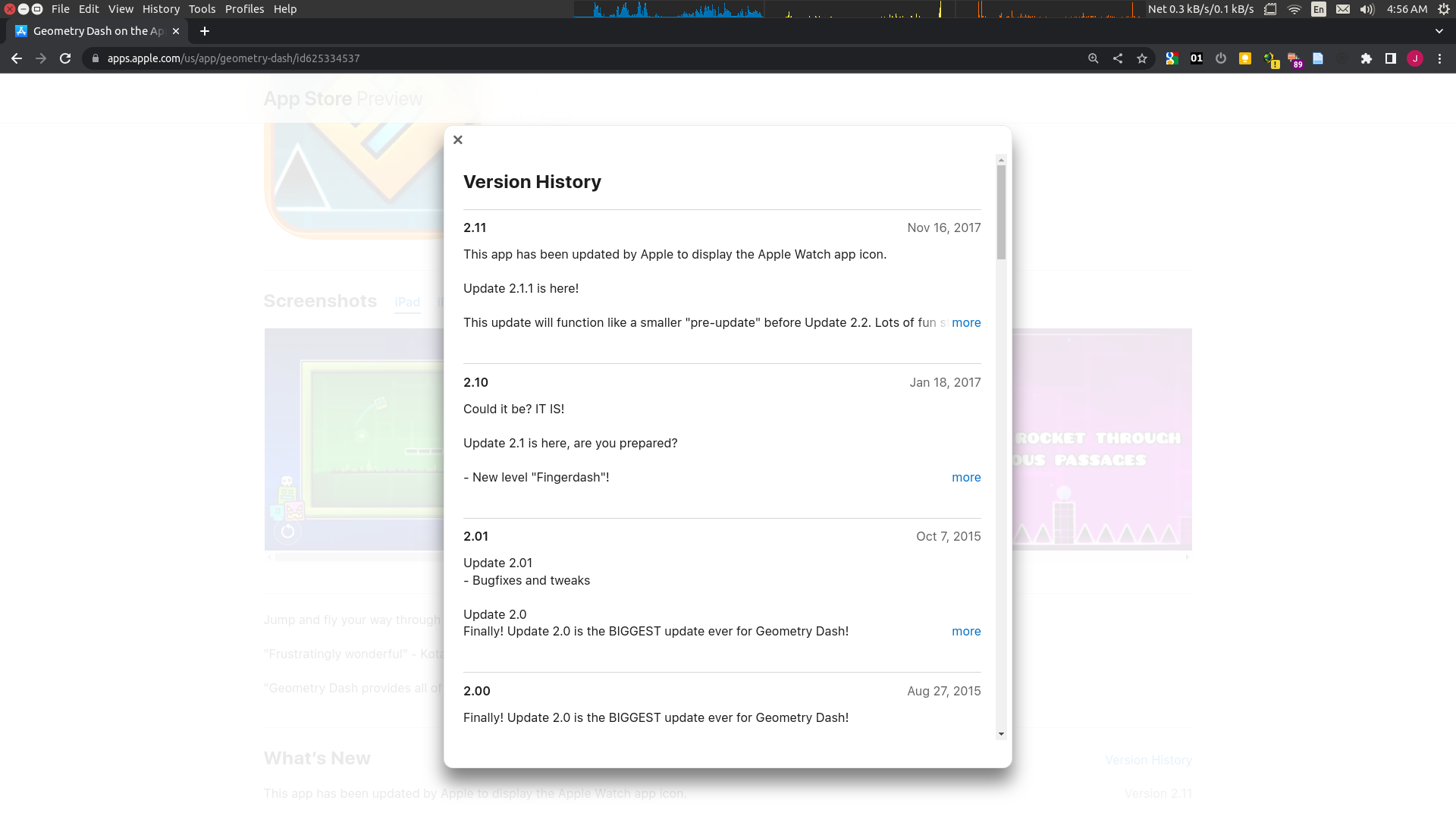Image resolution: width=1456 pixels, height=819 pixels.
Task: Open the tab search dropdown arrow
Action: 1439,31
